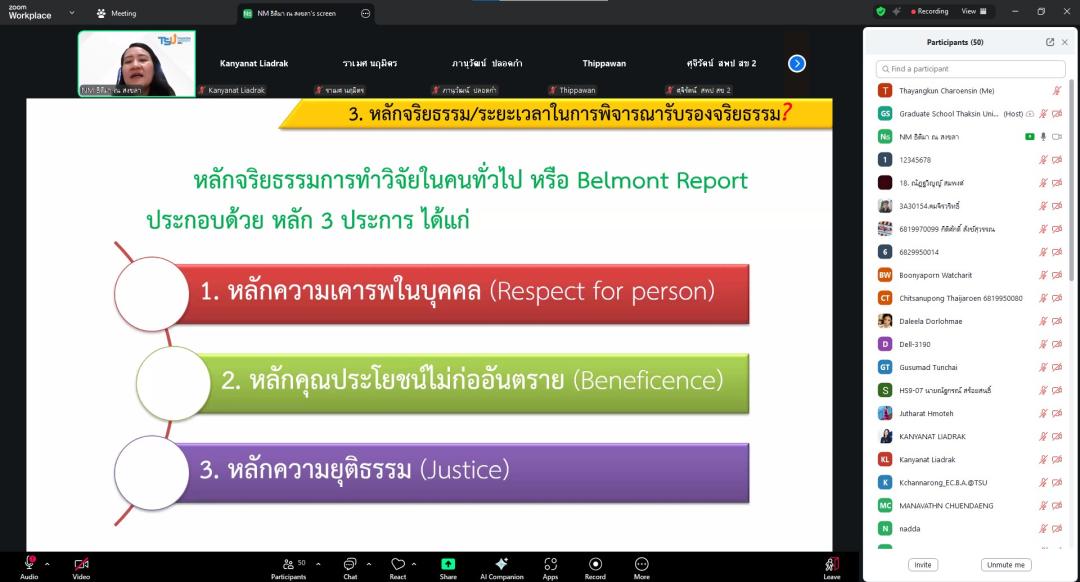Expand the Participants options chevron

[x=318, y=563]
